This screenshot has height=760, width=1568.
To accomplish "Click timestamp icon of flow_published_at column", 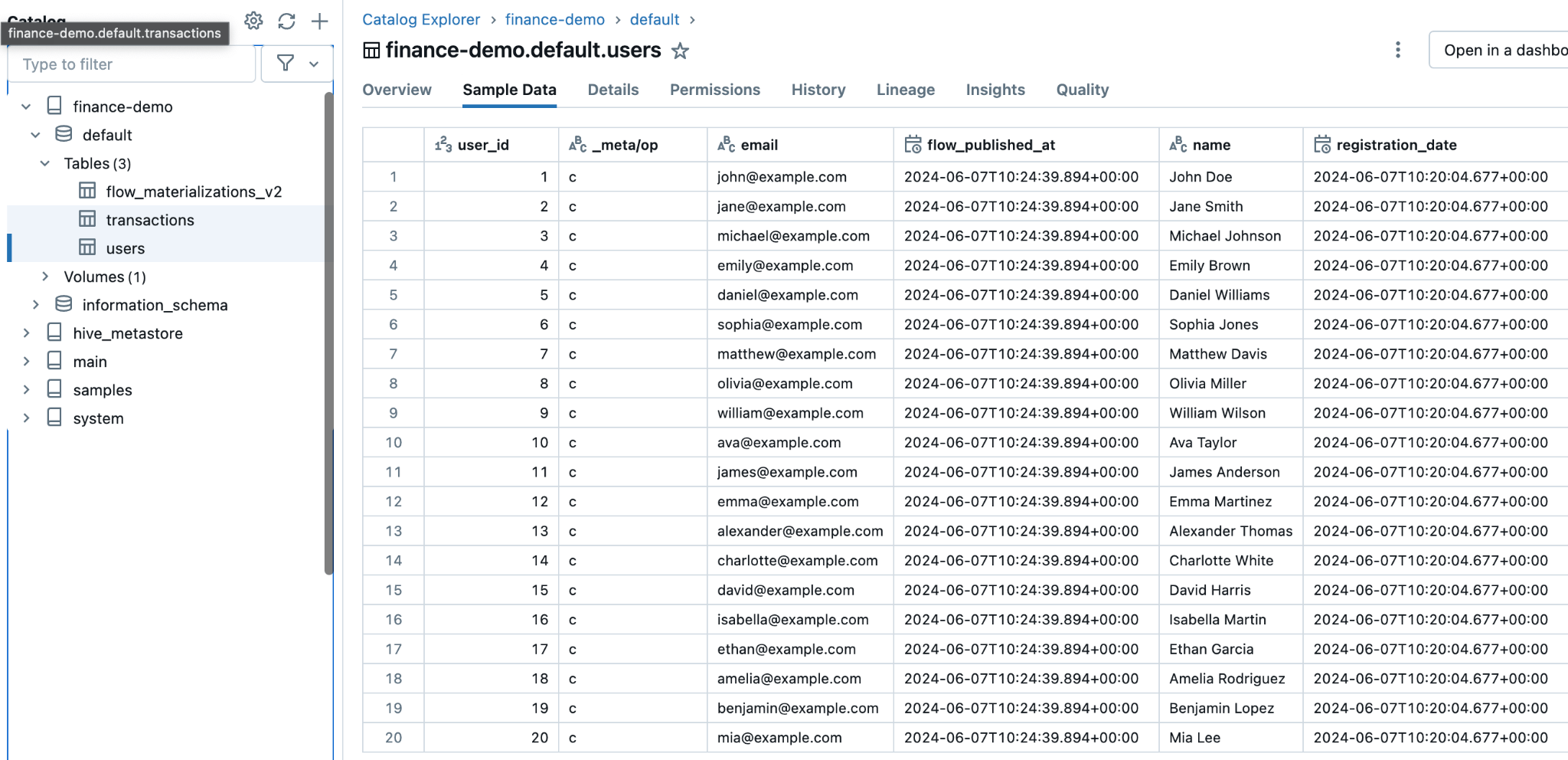I will (913, 144).
